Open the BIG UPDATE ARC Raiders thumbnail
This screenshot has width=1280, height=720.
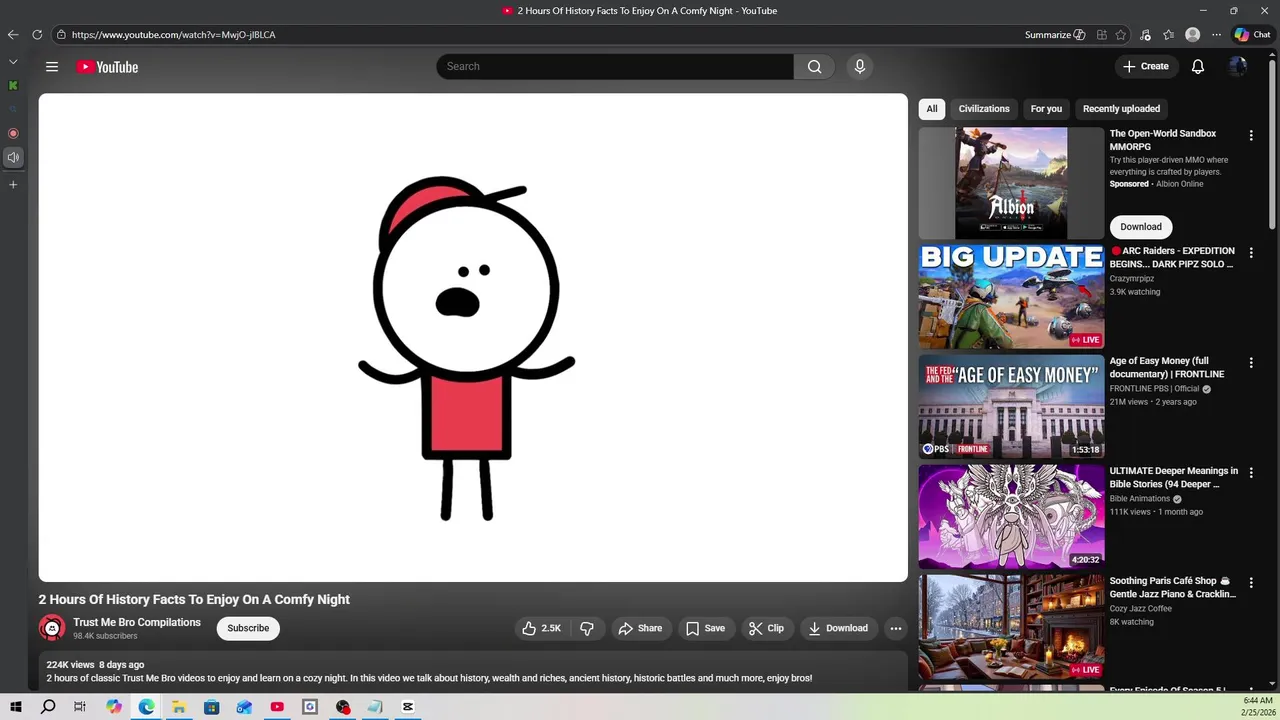coord(1011,296)
